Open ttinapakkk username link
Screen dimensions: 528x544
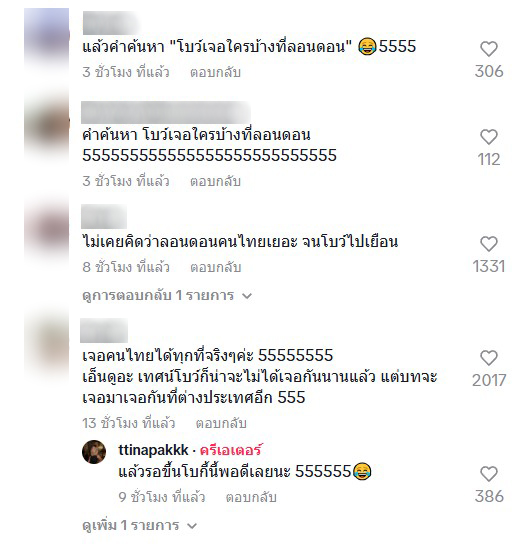153,450
